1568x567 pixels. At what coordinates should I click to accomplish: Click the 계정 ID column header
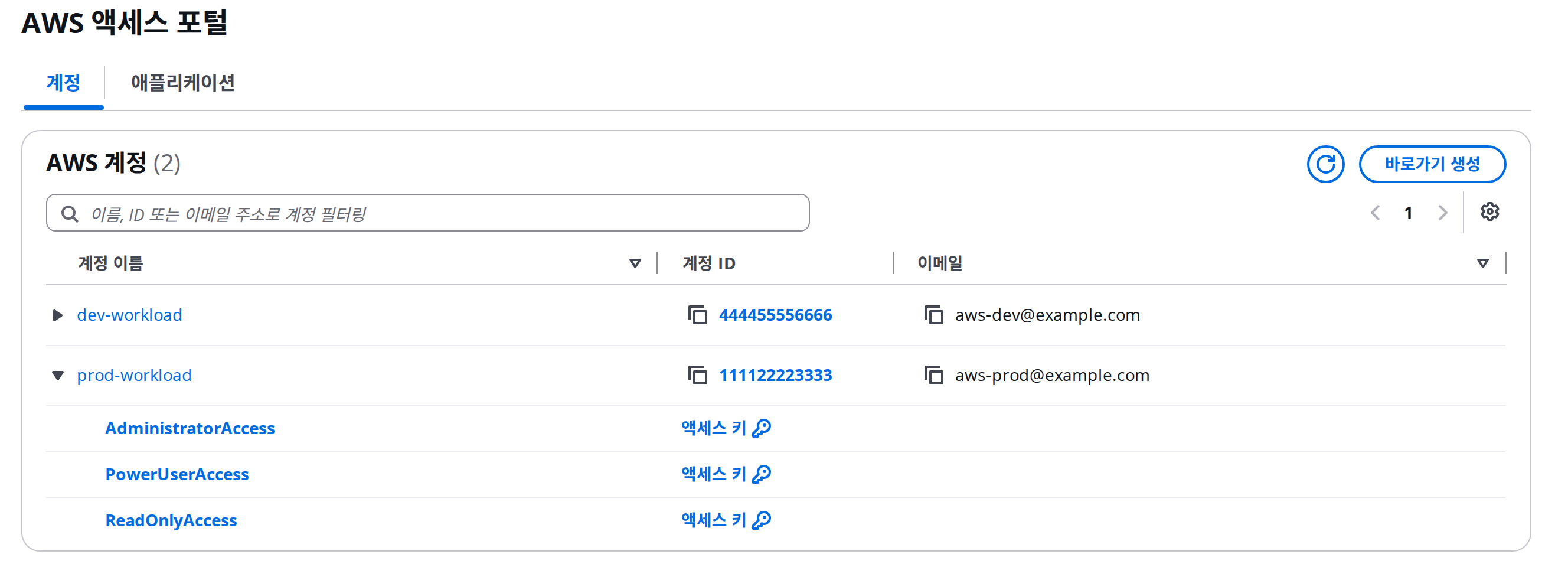click(708, 263)
